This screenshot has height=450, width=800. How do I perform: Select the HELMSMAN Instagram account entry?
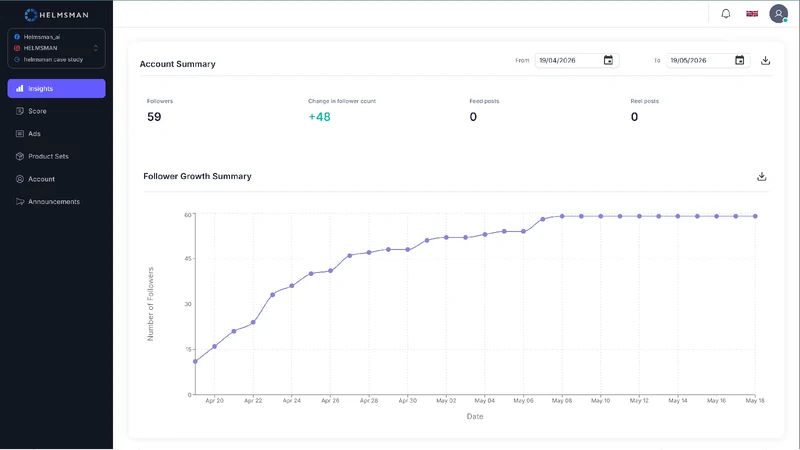[x=40, y=48]
